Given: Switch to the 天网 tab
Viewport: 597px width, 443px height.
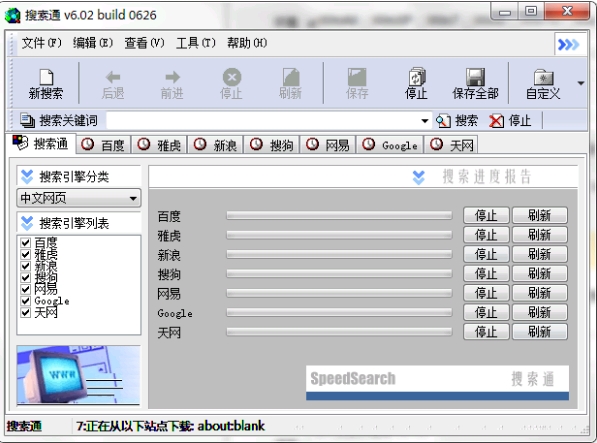Looking at the screenshot, I should [451, 145].
